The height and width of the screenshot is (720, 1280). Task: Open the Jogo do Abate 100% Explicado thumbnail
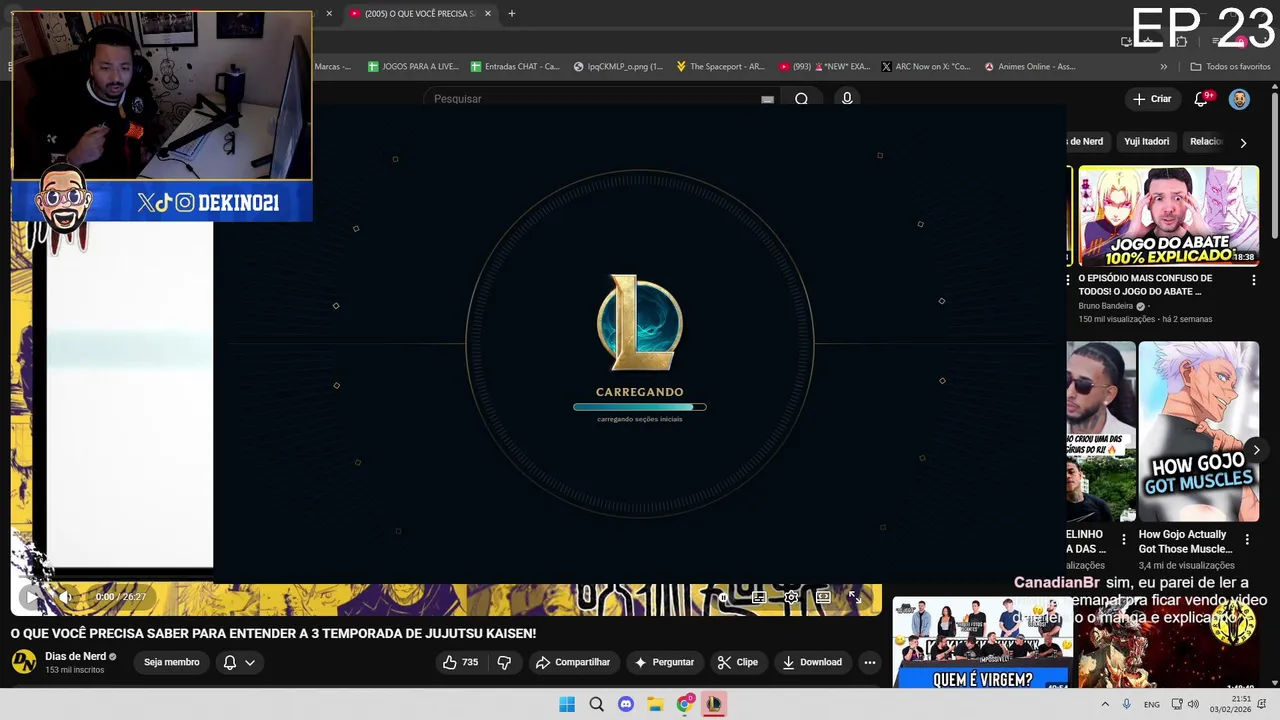[x=1168, y=216]
